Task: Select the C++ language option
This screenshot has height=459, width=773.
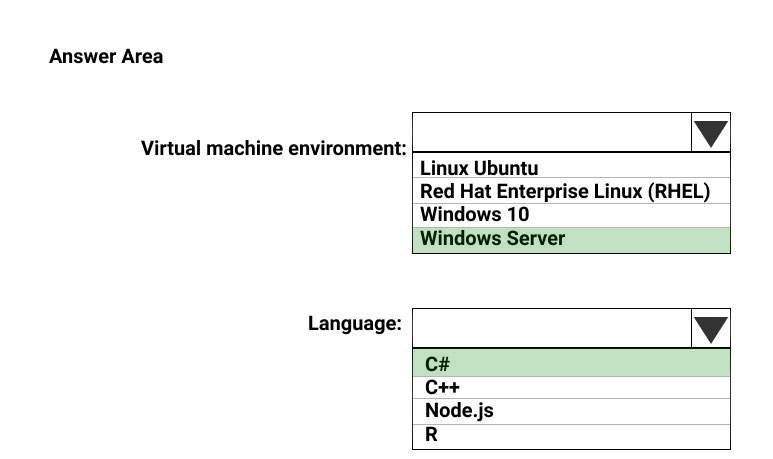Action: tap(571, 388)
